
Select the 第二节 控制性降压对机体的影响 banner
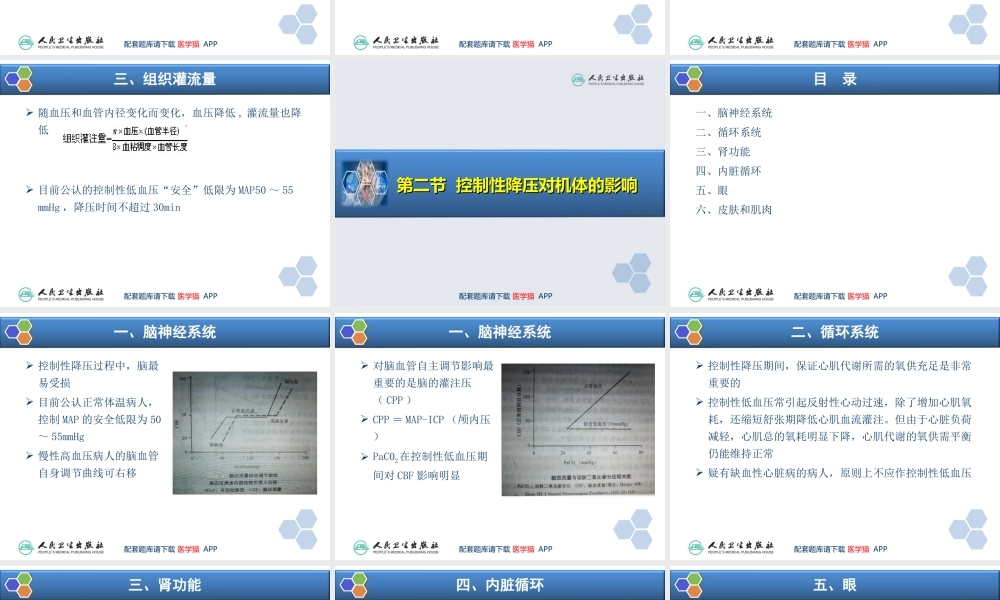coord(500,183)
